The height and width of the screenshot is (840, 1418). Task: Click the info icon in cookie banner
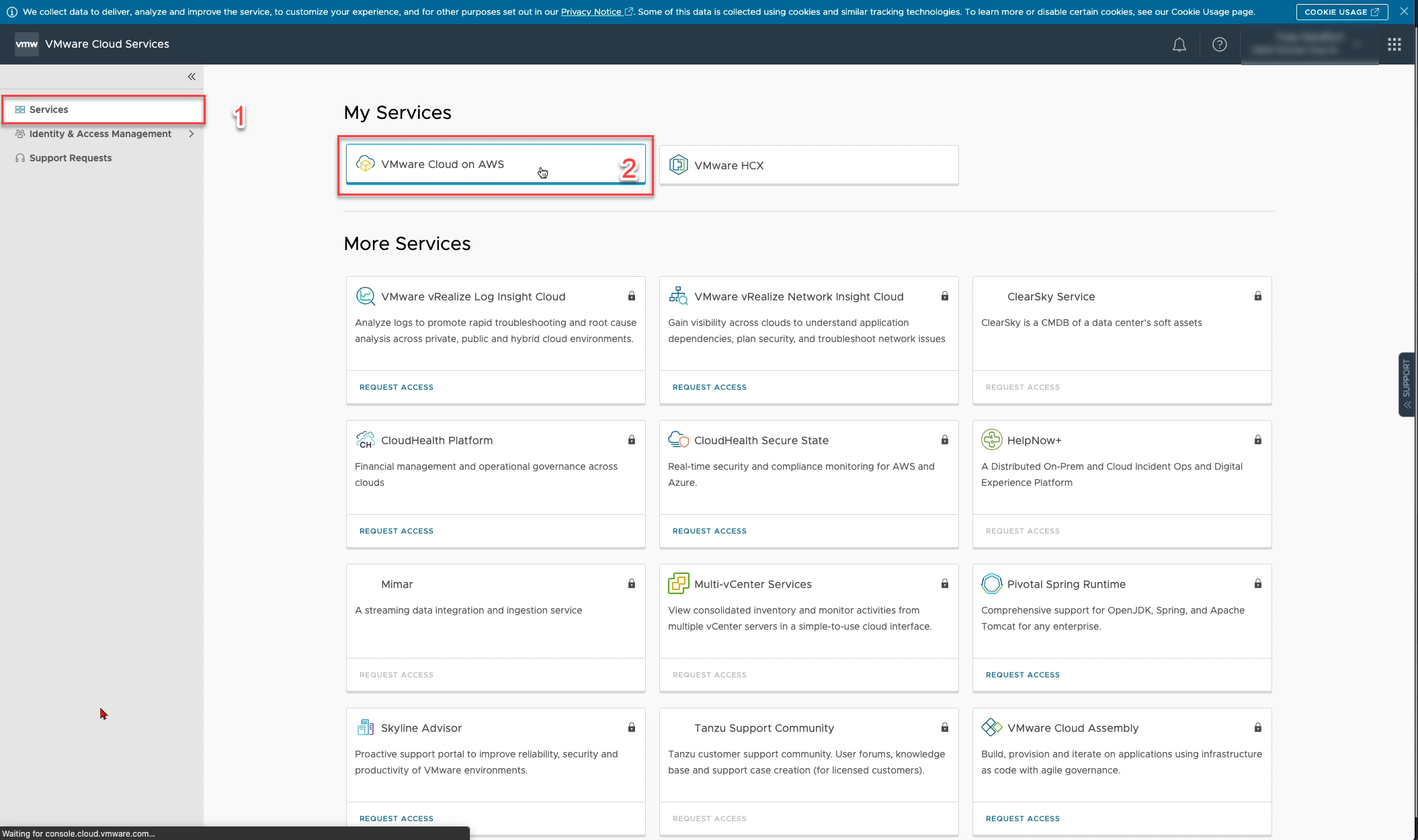[x=12, y=12]
